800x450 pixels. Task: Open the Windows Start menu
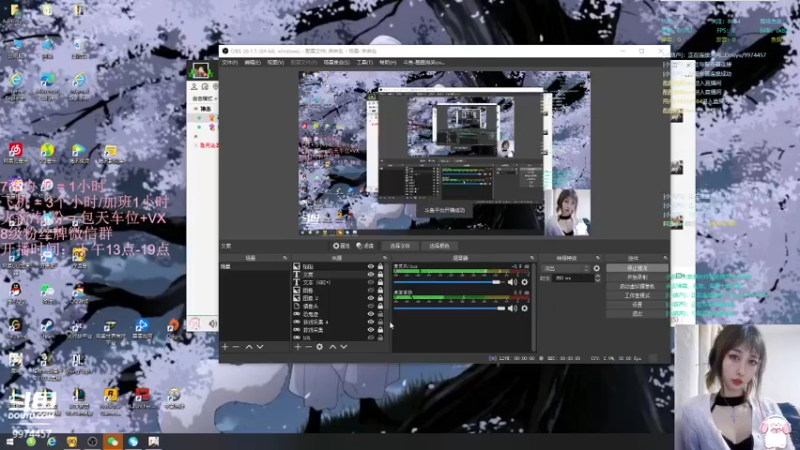(x=10, y=442)
